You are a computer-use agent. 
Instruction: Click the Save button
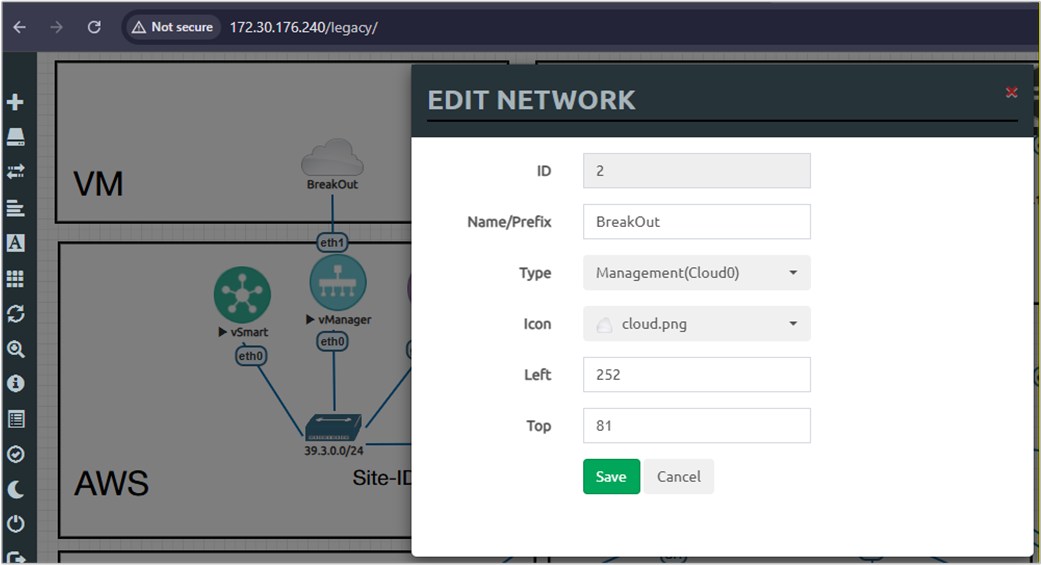(x=611, y=477)
